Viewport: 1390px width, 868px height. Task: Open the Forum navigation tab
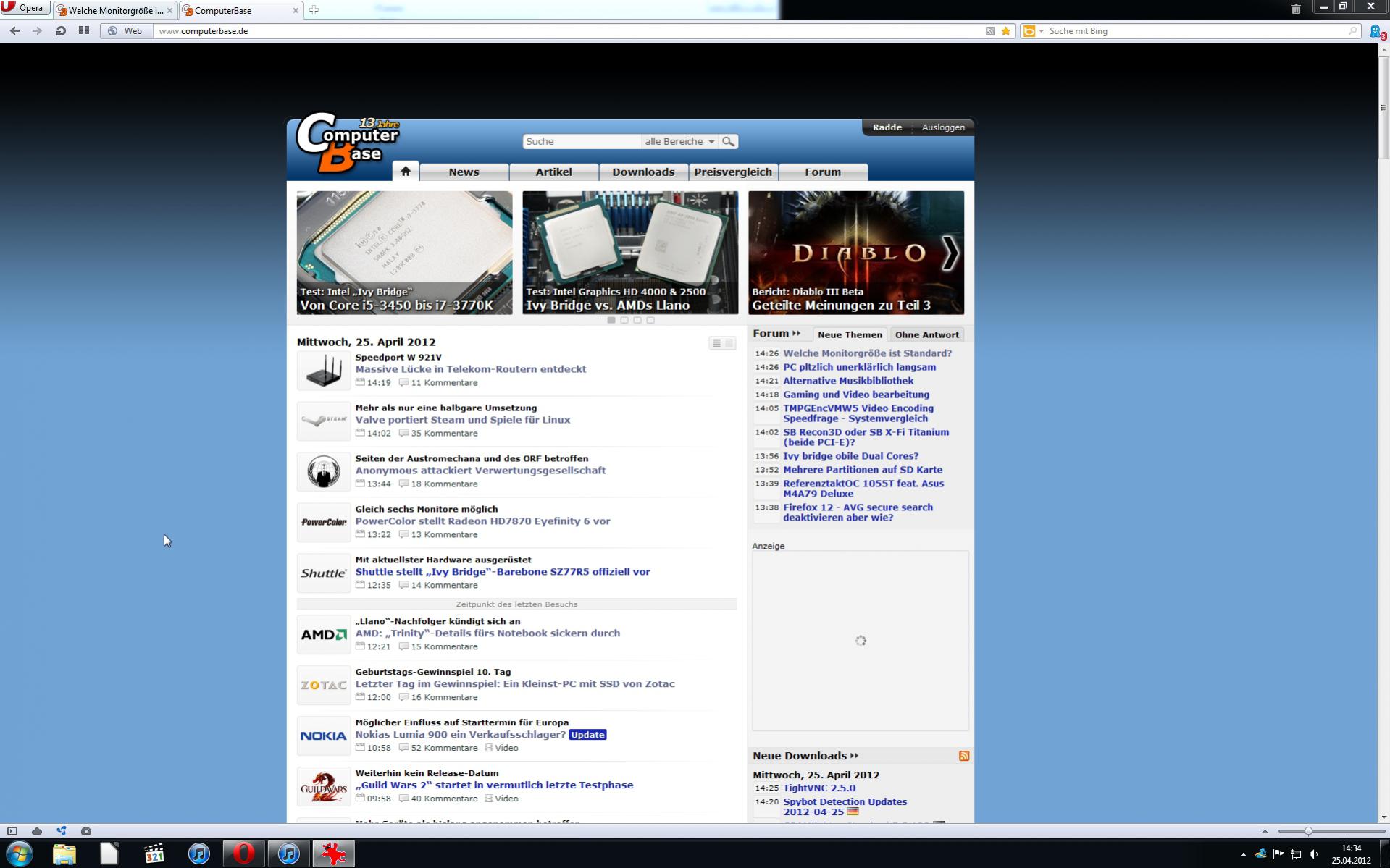[x=823, y=172]
